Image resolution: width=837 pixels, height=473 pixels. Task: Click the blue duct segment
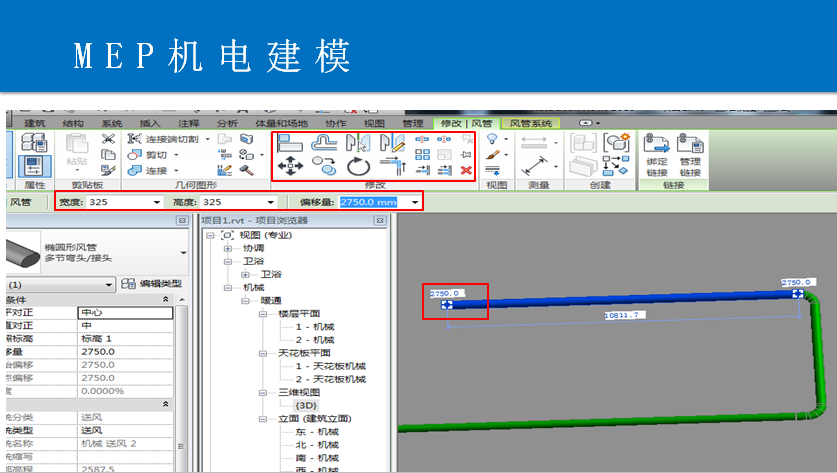coord(622,300)
